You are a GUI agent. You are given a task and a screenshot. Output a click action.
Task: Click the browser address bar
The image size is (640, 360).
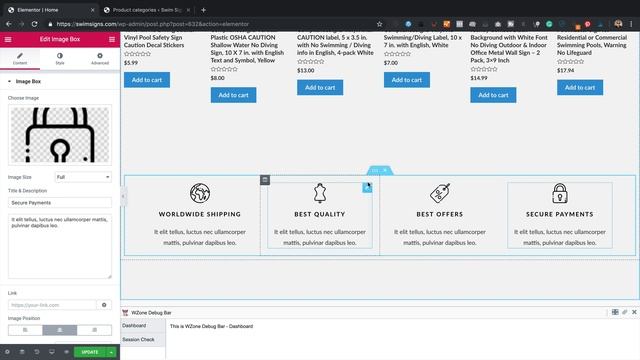212,24
